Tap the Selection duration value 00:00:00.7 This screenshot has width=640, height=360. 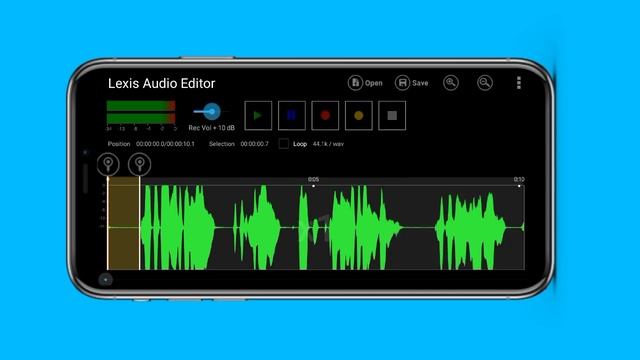coord(254,144)
